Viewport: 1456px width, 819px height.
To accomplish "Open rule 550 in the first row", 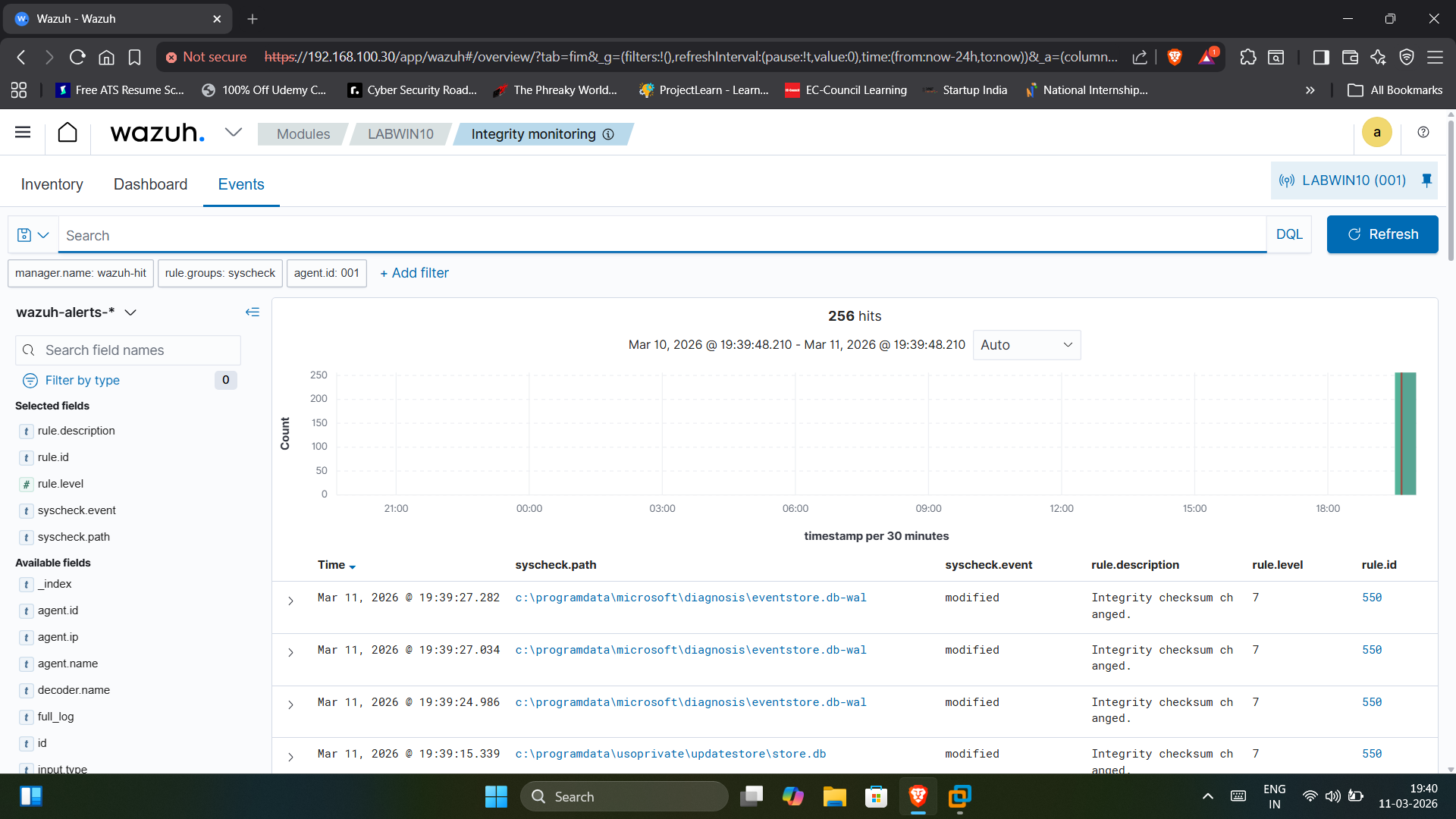I will (1372, 598).
